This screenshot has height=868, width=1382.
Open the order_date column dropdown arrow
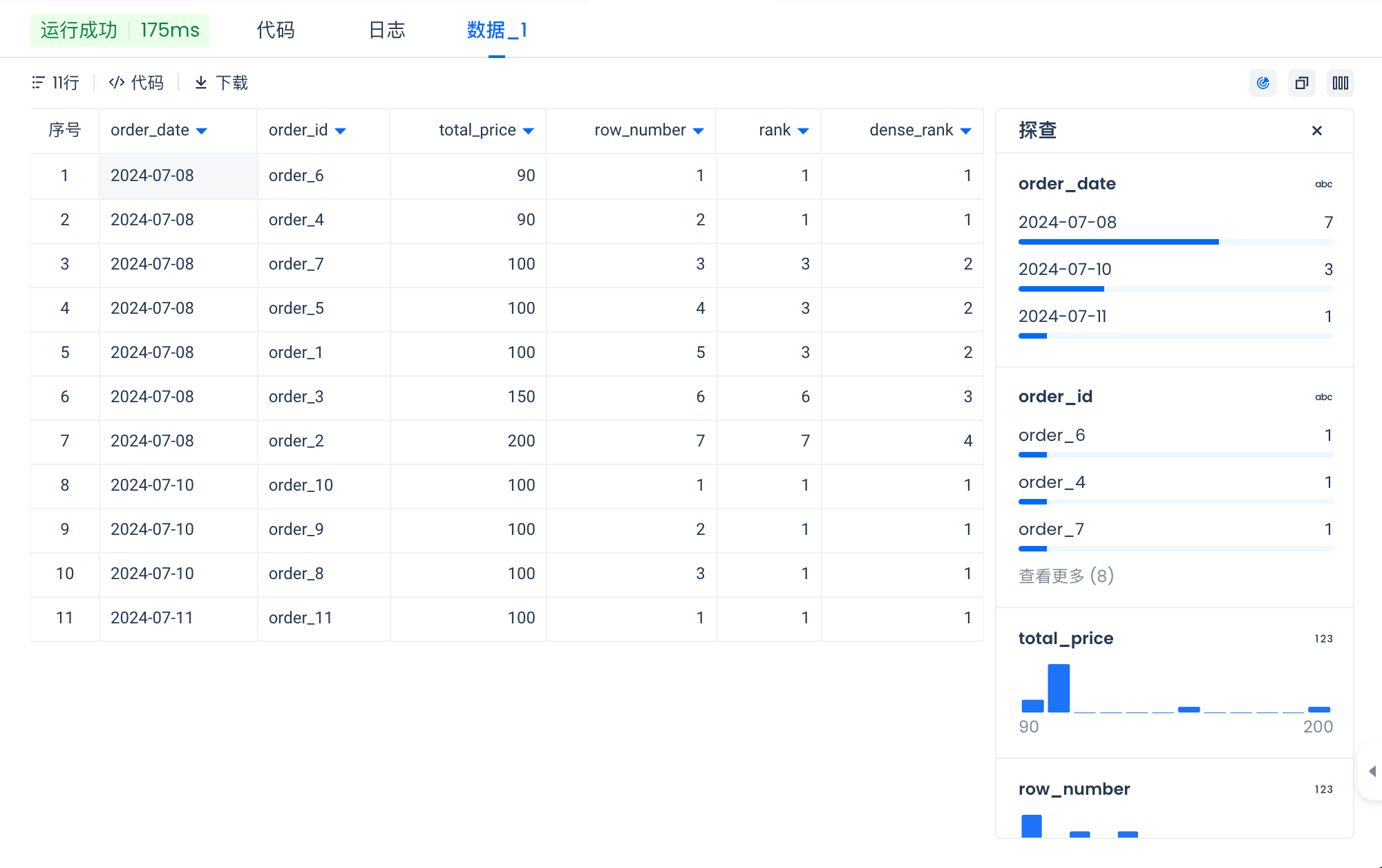point(202,131)
